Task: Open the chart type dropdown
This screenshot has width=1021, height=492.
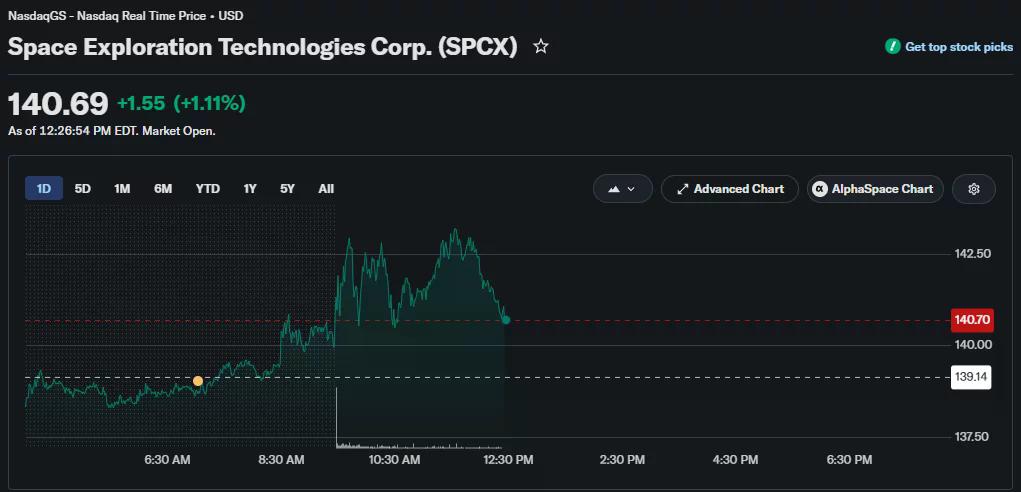Action: [622, 189]
